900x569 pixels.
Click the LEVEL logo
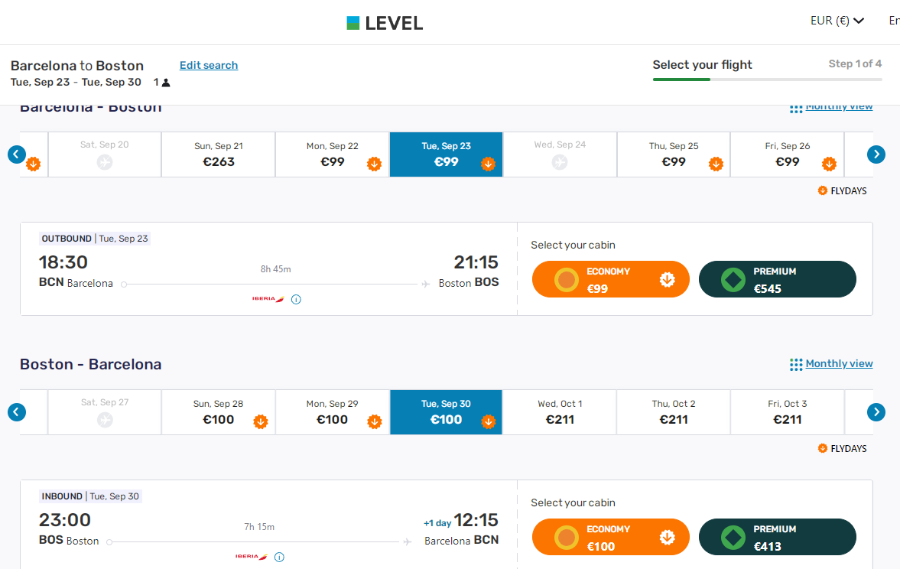pos(385,23)
